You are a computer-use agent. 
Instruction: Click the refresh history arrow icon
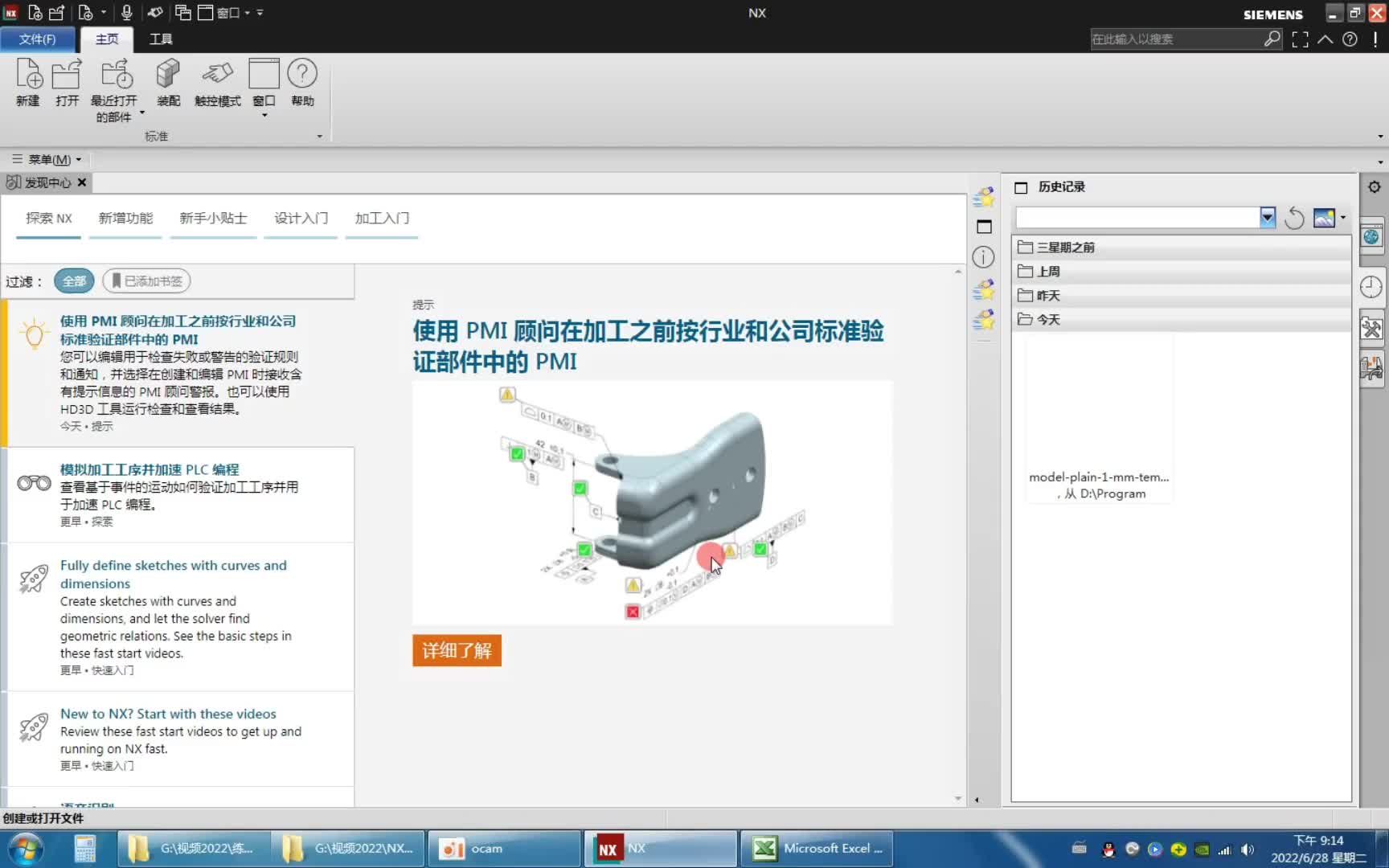(1294, 218)
